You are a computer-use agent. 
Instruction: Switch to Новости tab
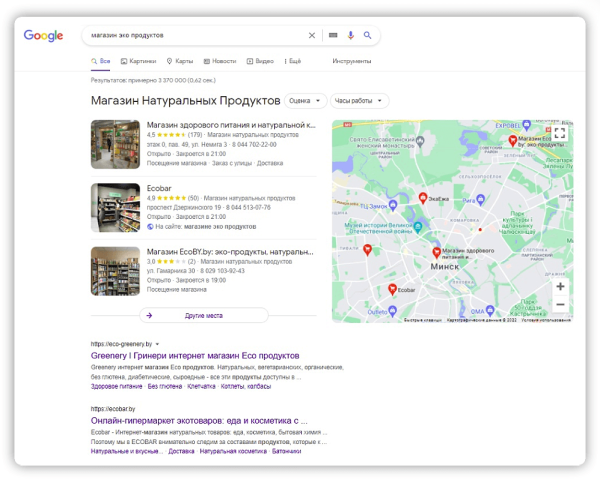coord(220,61)
